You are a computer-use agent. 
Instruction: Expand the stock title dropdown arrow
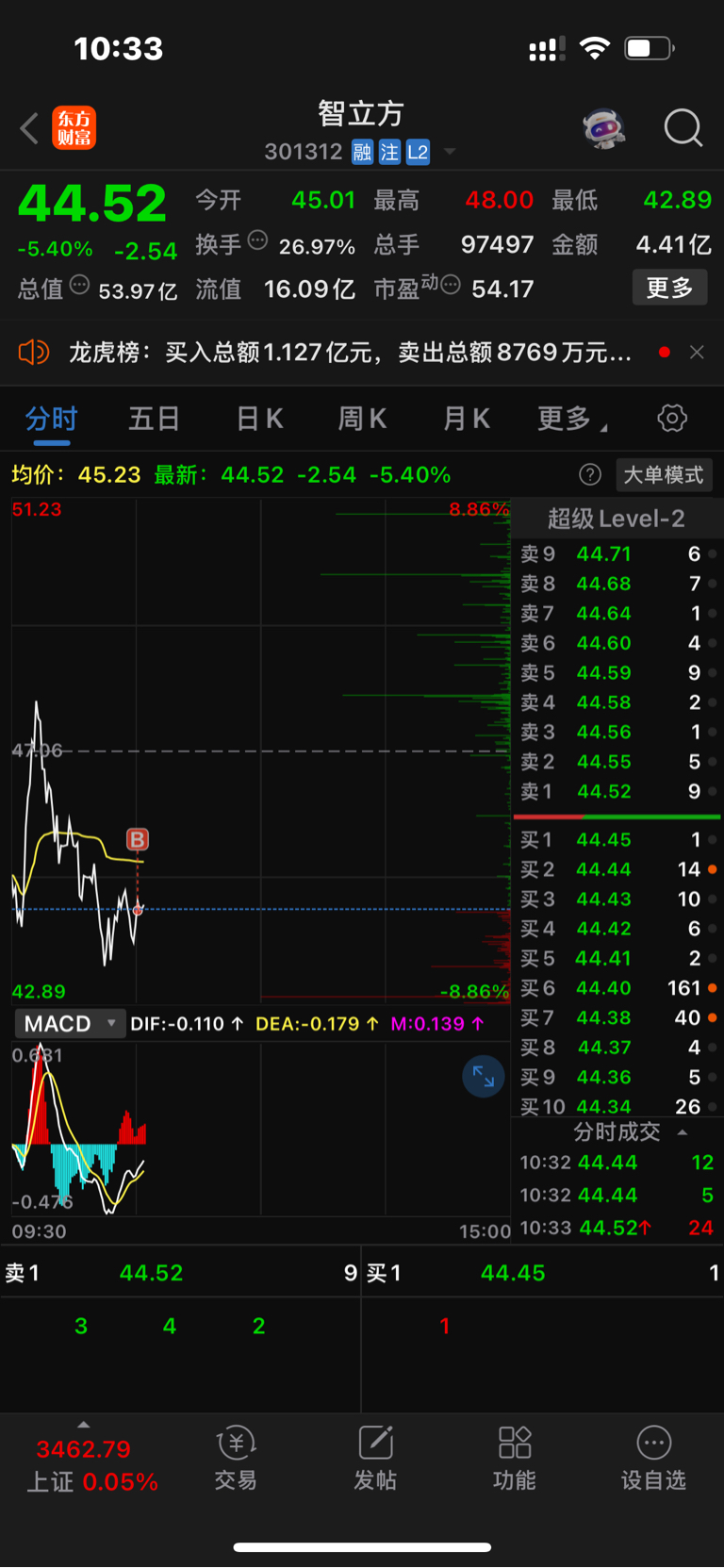(x=450, y=152)
